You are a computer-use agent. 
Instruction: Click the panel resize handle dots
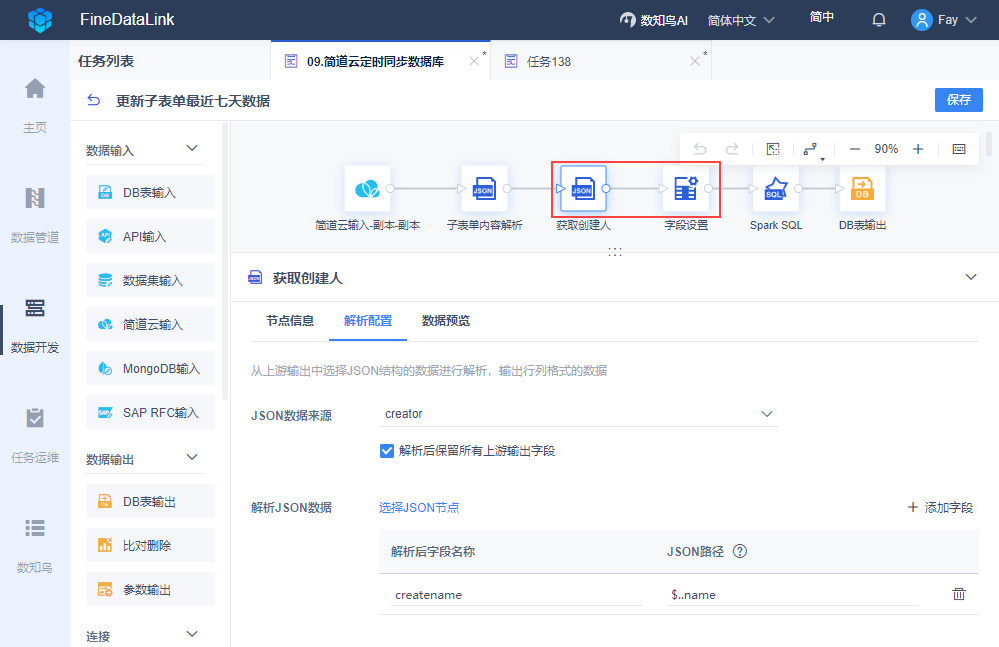pos(615,252)
